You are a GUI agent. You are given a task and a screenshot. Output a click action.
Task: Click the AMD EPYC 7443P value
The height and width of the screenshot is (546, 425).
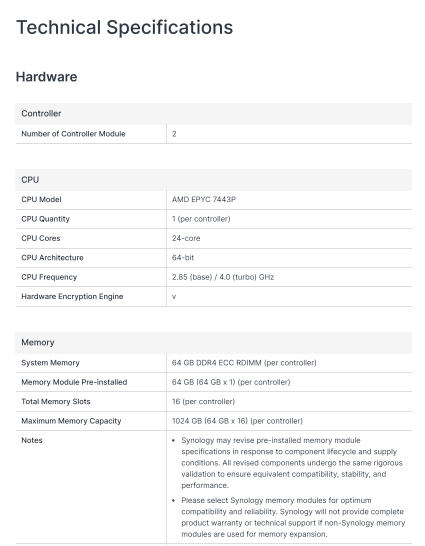[x=204, y=200]
